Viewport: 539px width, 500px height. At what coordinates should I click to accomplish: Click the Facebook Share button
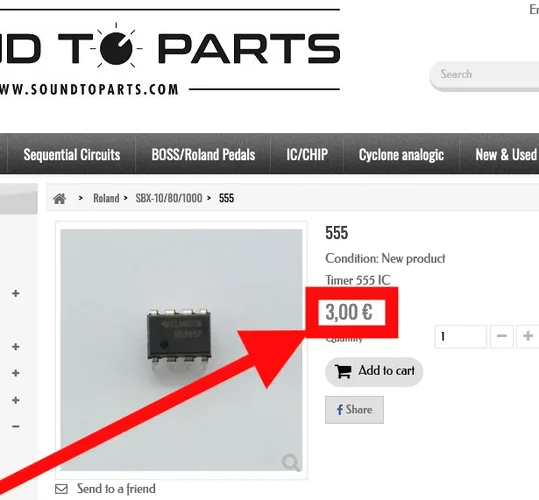[354, 410]
